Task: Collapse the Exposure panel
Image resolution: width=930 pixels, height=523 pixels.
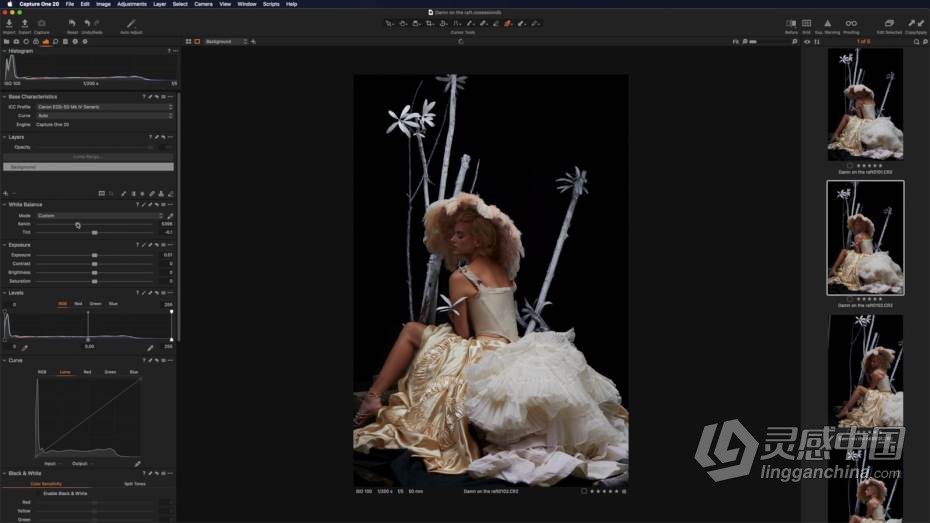Action: pos(5,245)
